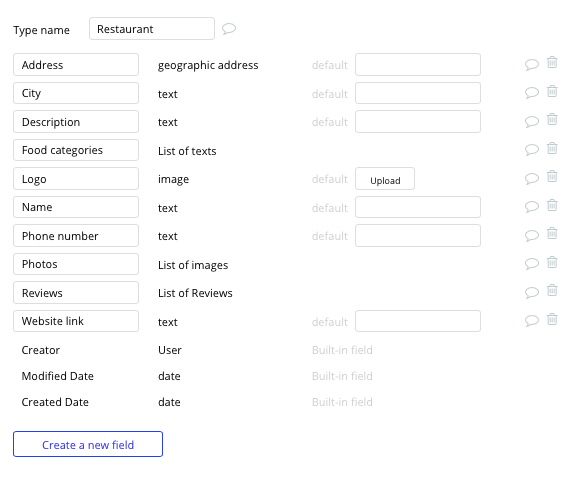The image size is (581, 482).
Task: Open comment icon for Food categories field
Action: click(x=532, y=150)
